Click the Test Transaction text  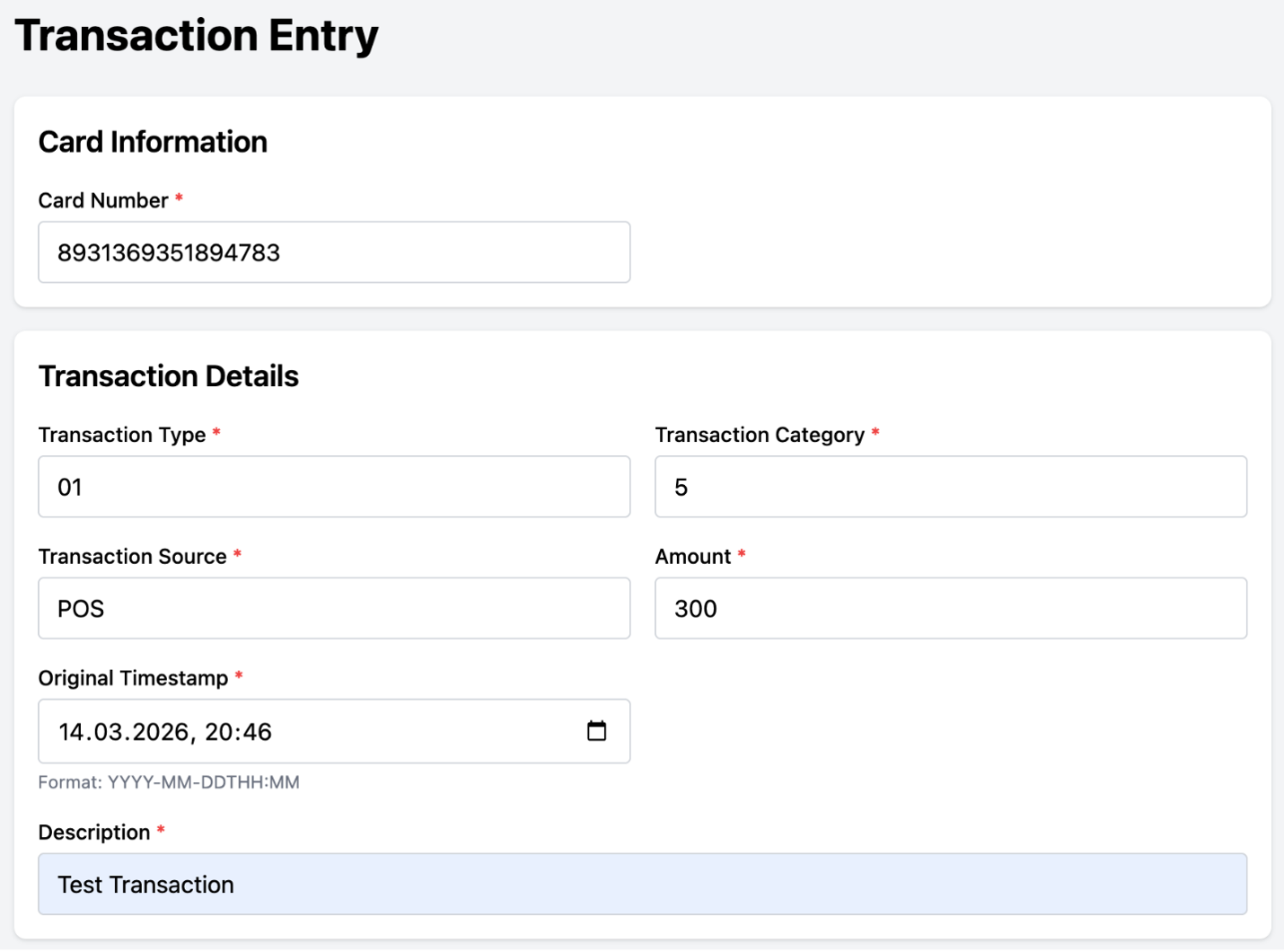[x=145, y=884]
